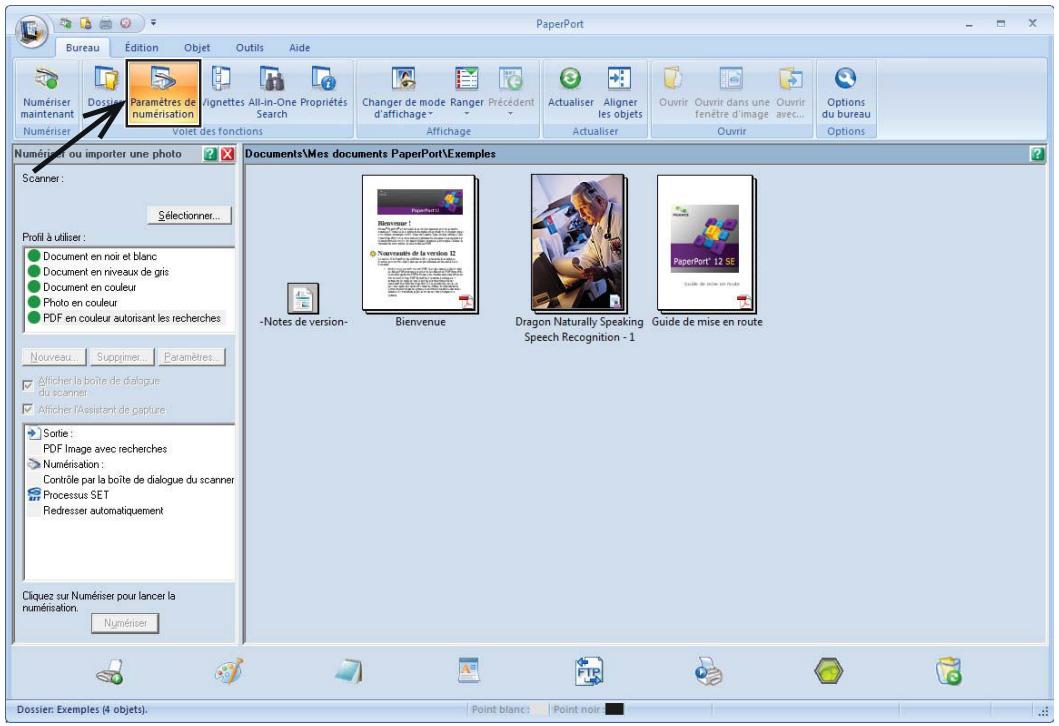The width and height of the screenshot is (1059, 726).
Task: Click the text document Send To icon
Action: pyautogui.click(x=468, y=671)
